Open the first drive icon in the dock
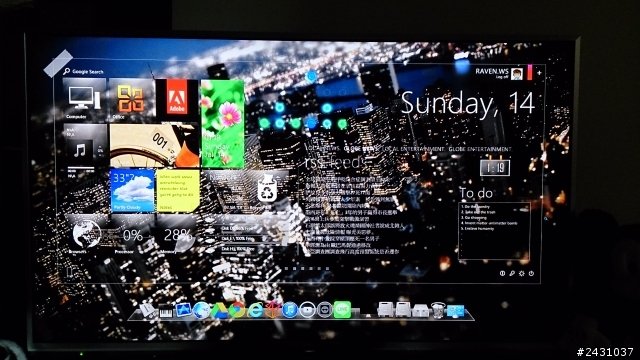Image resolution: width=640 pixels, height=360 pixels. tap(385, 310)
